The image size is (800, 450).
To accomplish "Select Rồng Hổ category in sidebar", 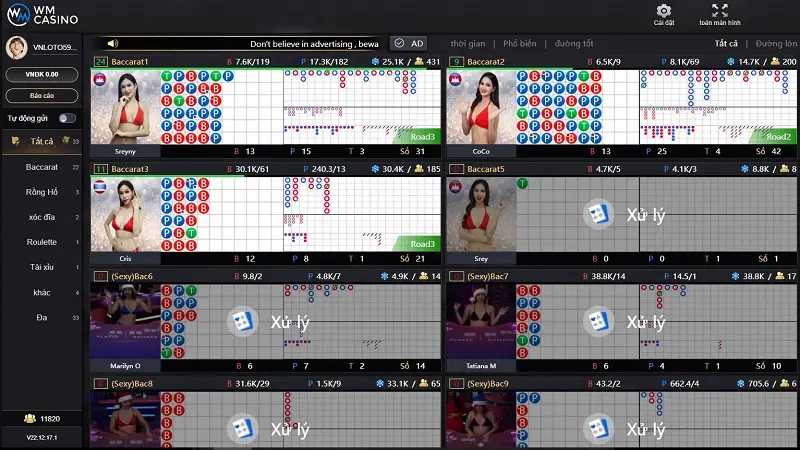I will pyautogui.click(x=42, y=192).
